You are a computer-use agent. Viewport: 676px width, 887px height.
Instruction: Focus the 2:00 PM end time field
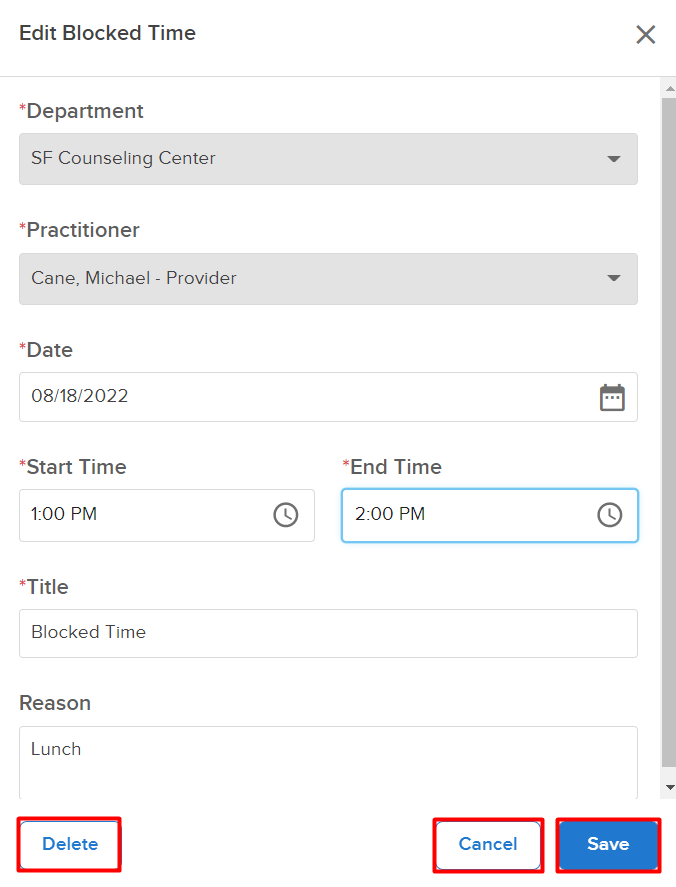(490, 515)
